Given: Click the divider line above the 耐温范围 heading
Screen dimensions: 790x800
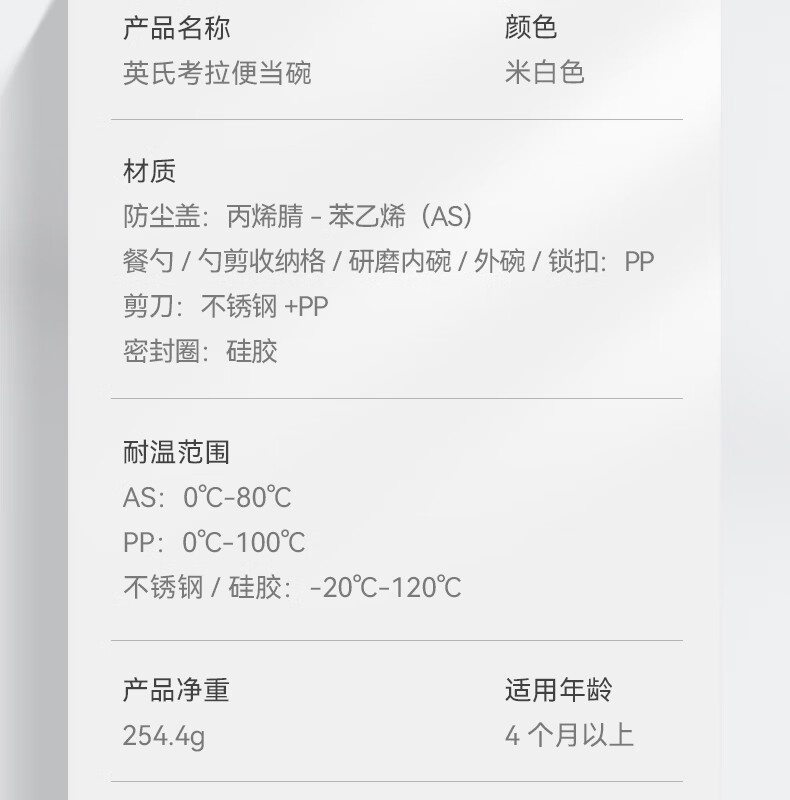Looking at the screenshot, I should tap(396, 398).
